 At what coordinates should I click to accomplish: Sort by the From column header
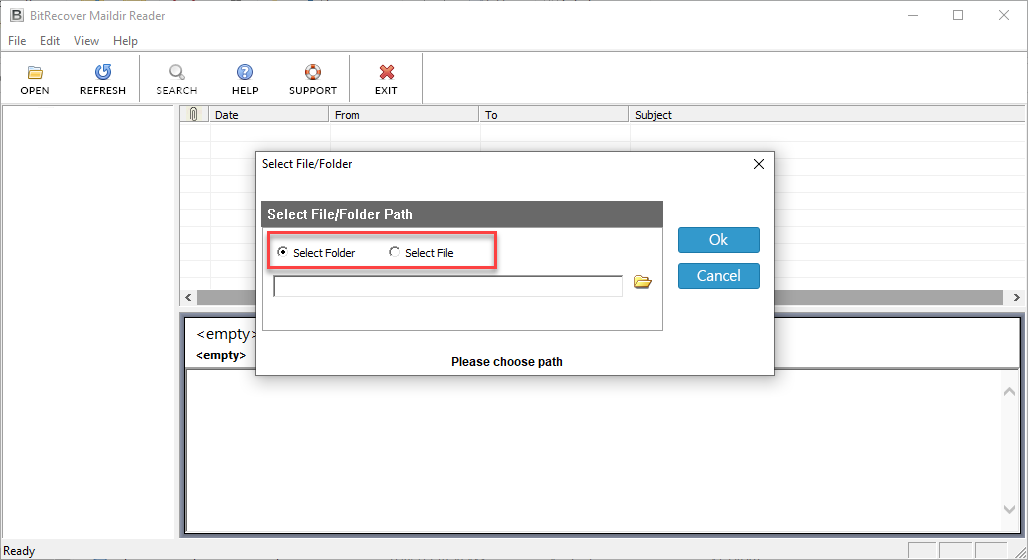405,115
